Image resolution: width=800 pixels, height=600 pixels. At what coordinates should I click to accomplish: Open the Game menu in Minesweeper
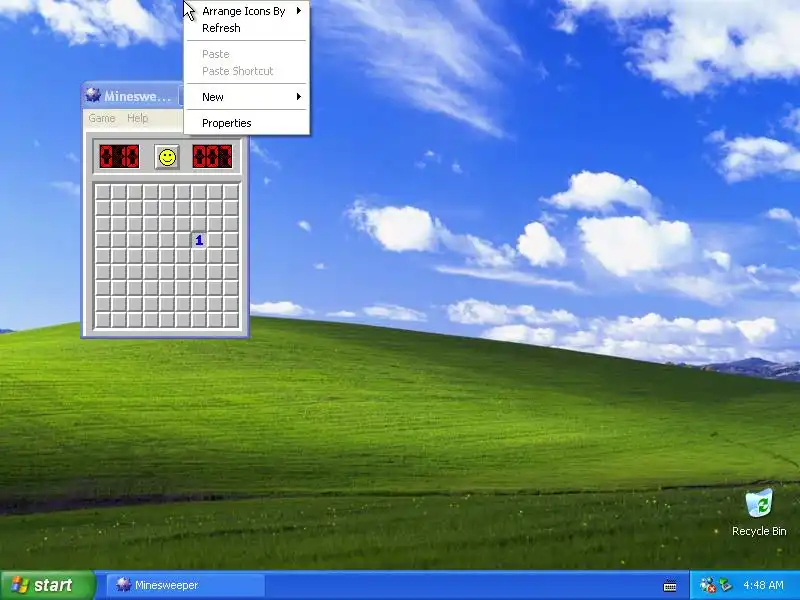pyautogui.click(x=102, y=118)
